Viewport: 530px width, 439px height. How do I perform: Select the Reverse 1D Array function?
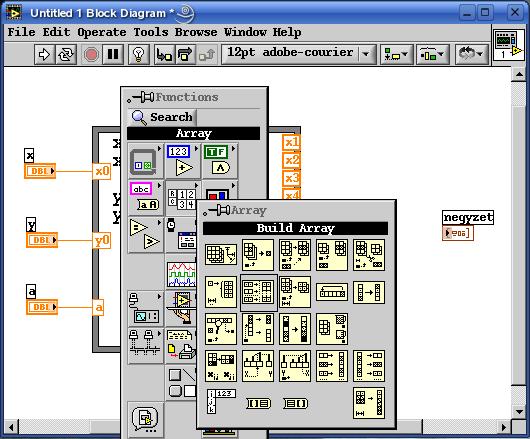(369, 292)
